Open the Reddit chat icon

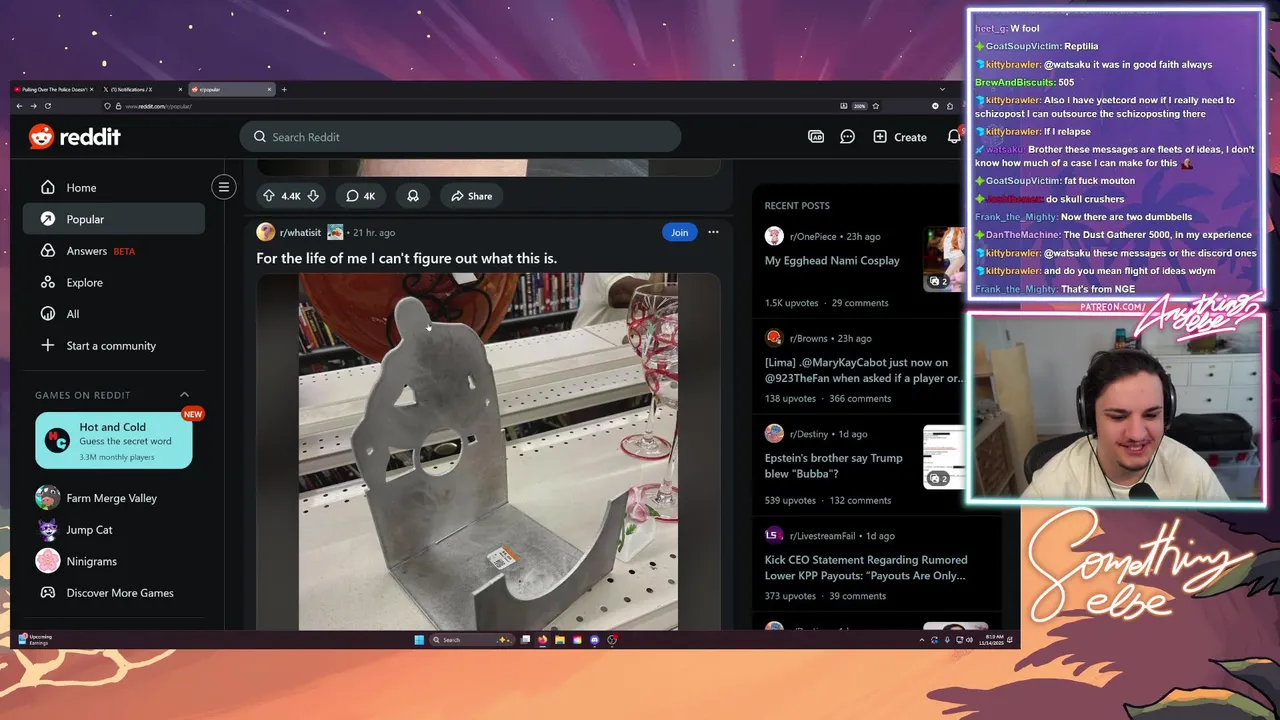click(x=848, y=137)
